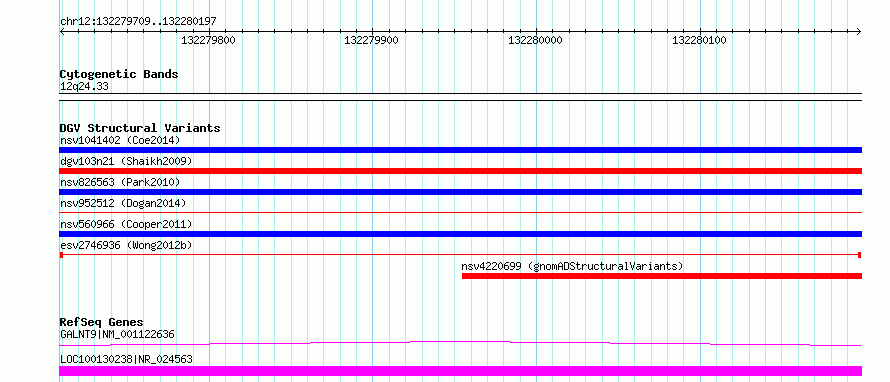Click the blue bar under nsv826563
The width and height of the screenshot is (890, 382).
click(460, 192)
